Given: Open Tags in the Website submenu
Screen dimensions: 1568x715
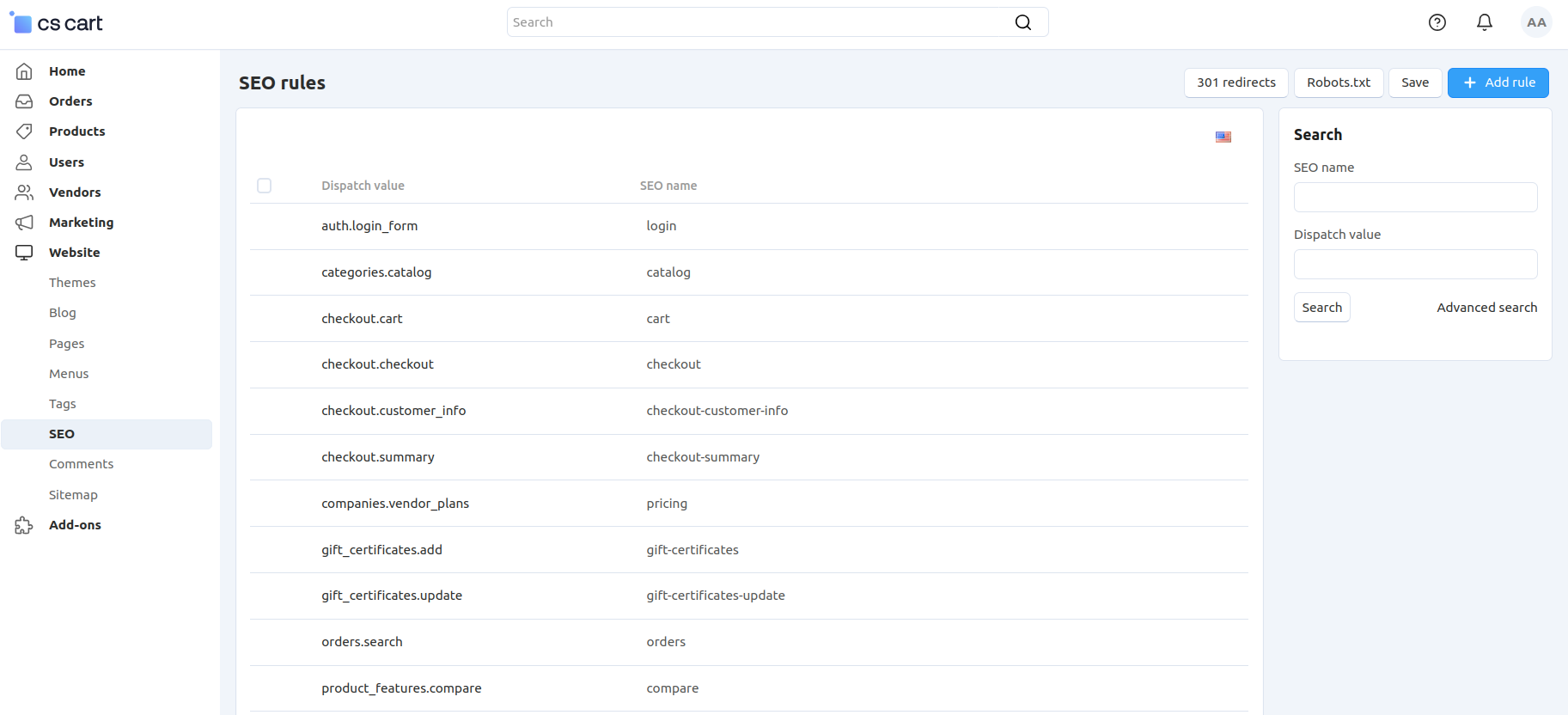Looking at the screenshot, I should (63, 404).
